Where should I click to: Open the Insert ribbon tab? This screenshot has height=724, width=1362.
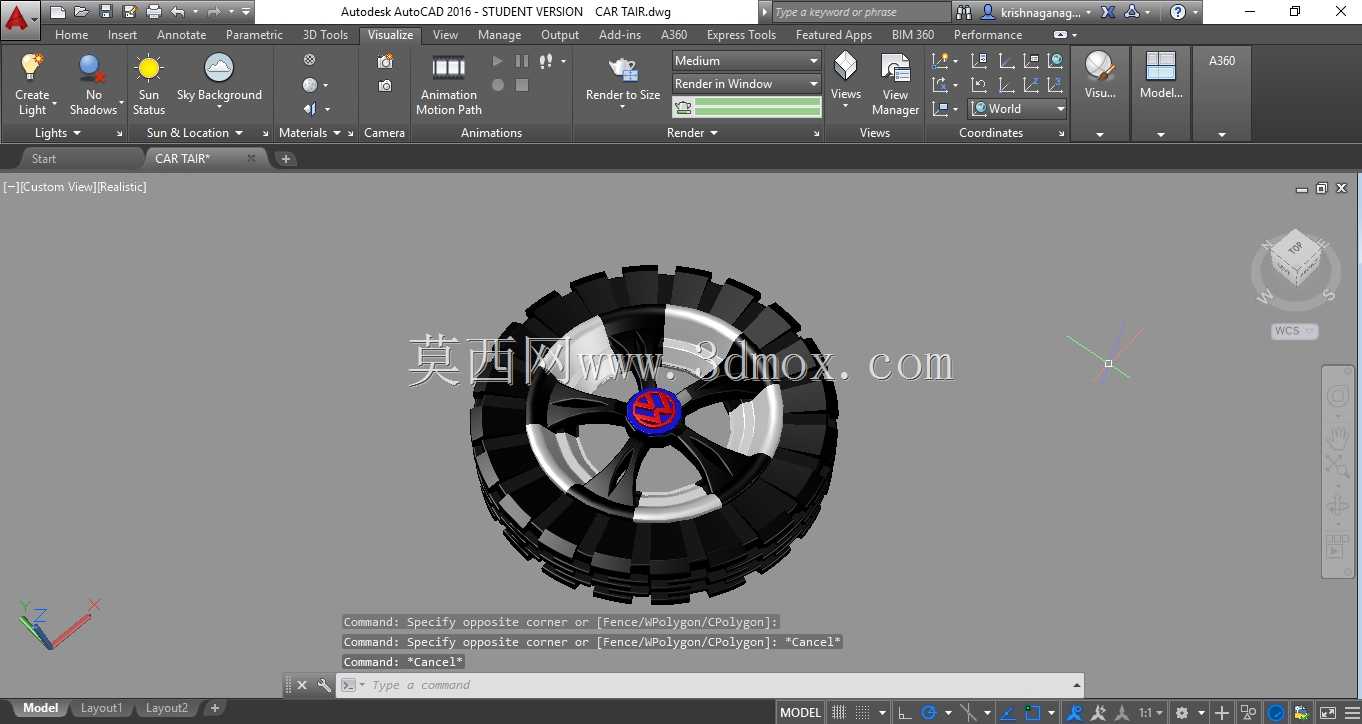point(123,35)
